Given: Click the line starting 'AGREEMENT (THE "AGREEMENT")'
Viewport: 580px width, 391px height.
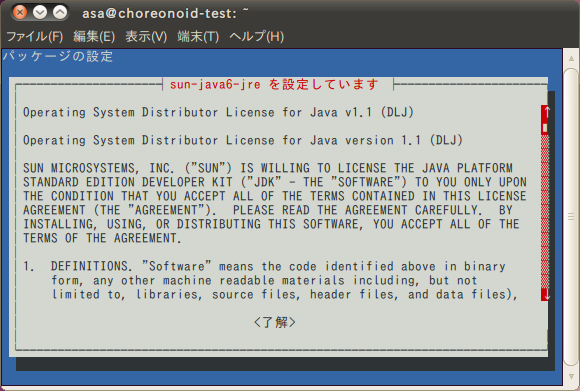Looking at the screenshot, I should pyautogui.click(x=268, y=210).
